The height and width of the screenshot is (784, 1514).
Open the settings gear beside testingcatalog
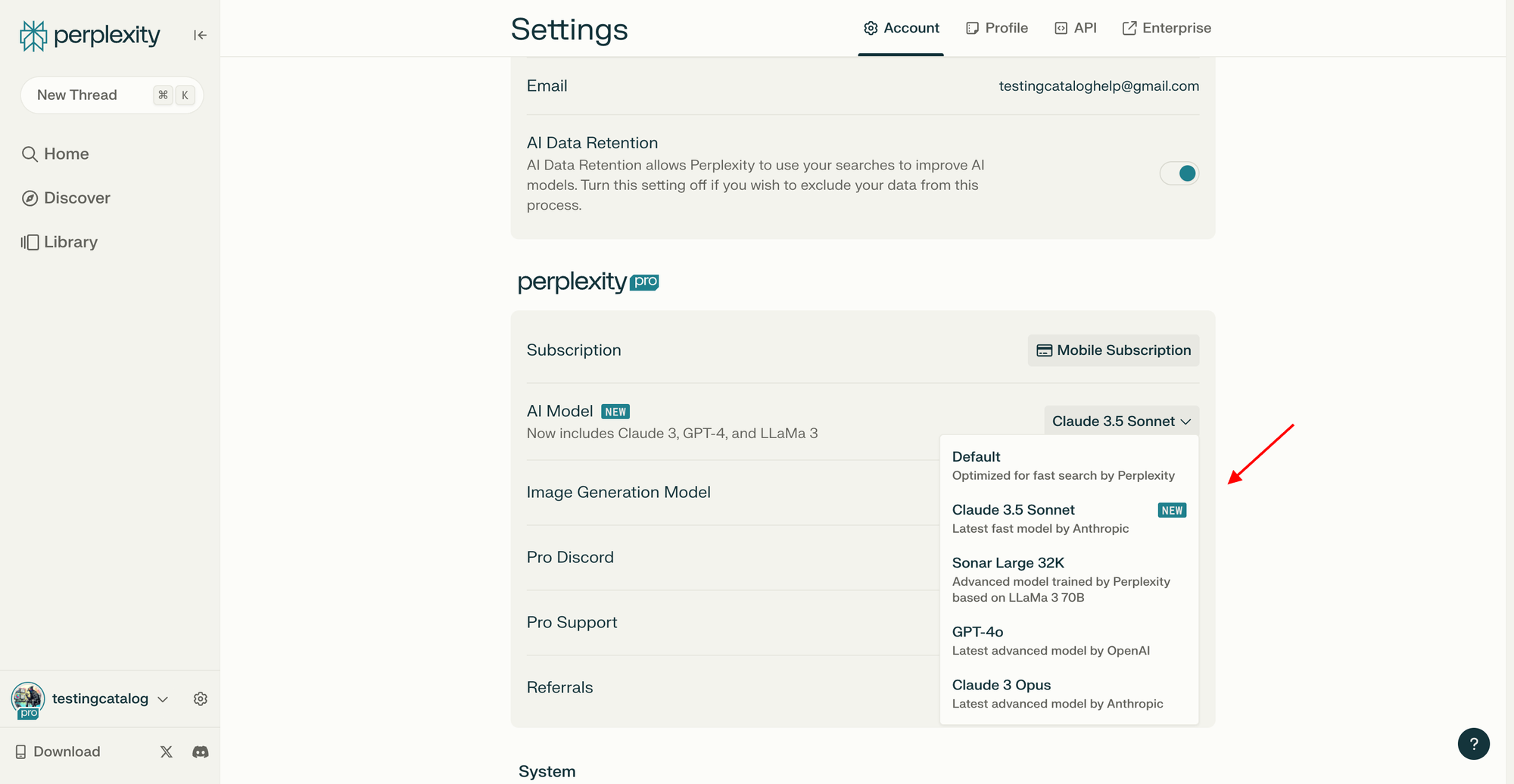(x=201, y=698)
